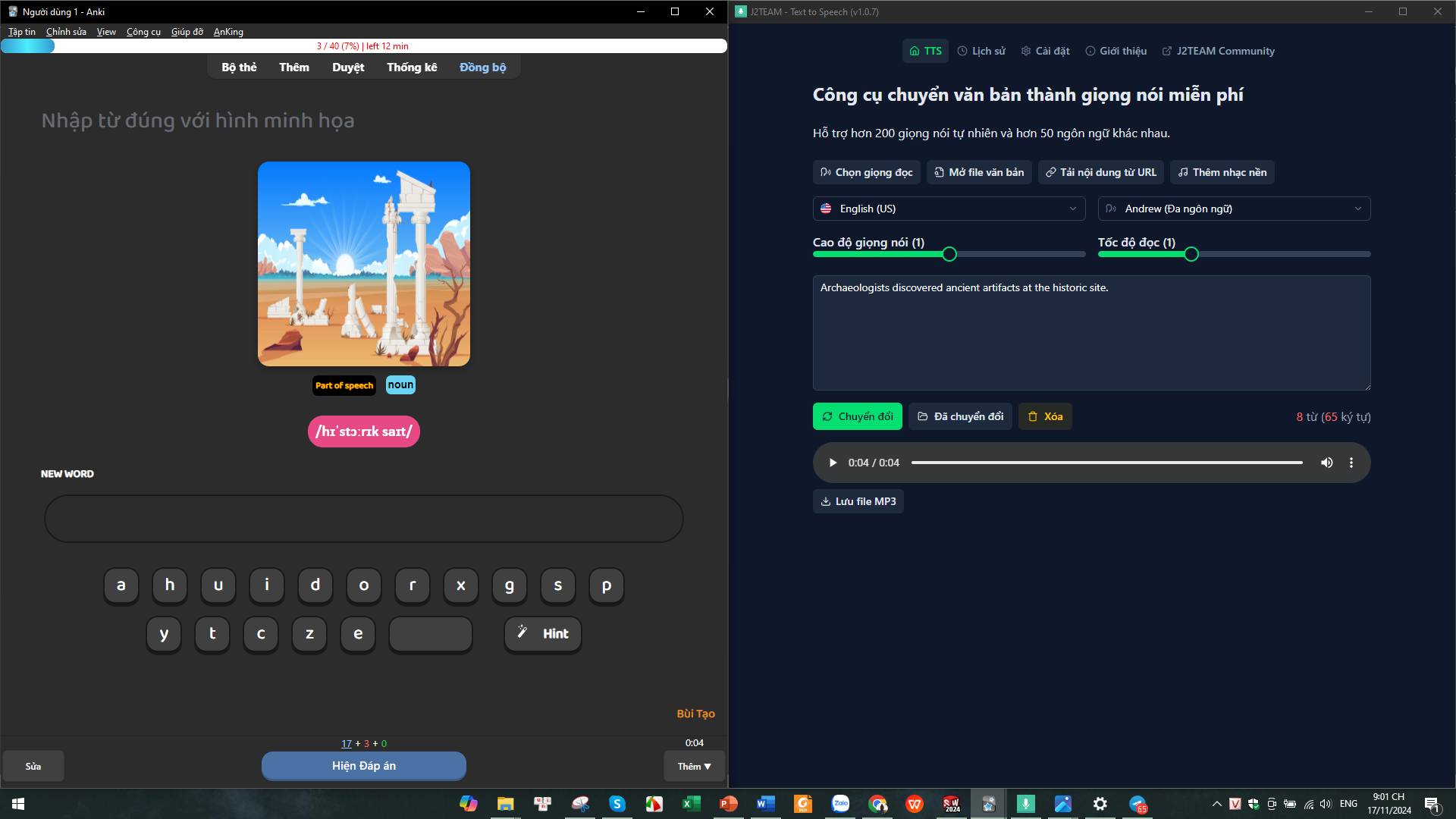Click Tải nội dung từ URL
The width and height of the screenshot is (1456, 819).
click(x=1100, y=172)
